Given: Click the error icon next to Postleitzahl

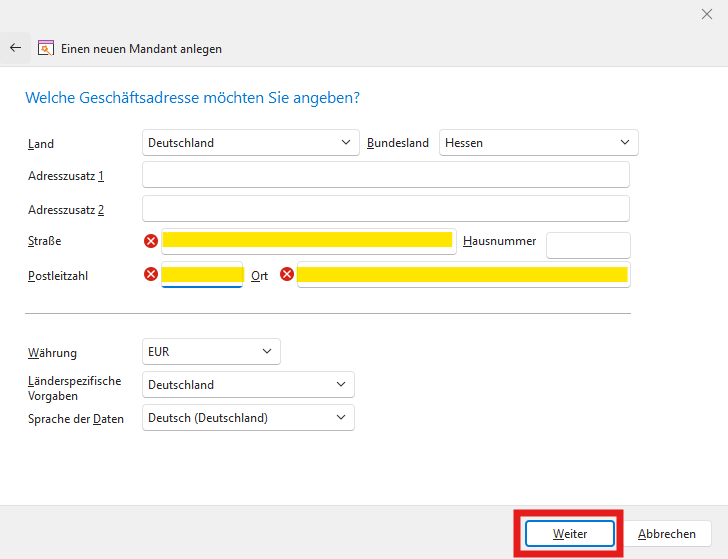Looking at the screenshot, I should point(151,274).
